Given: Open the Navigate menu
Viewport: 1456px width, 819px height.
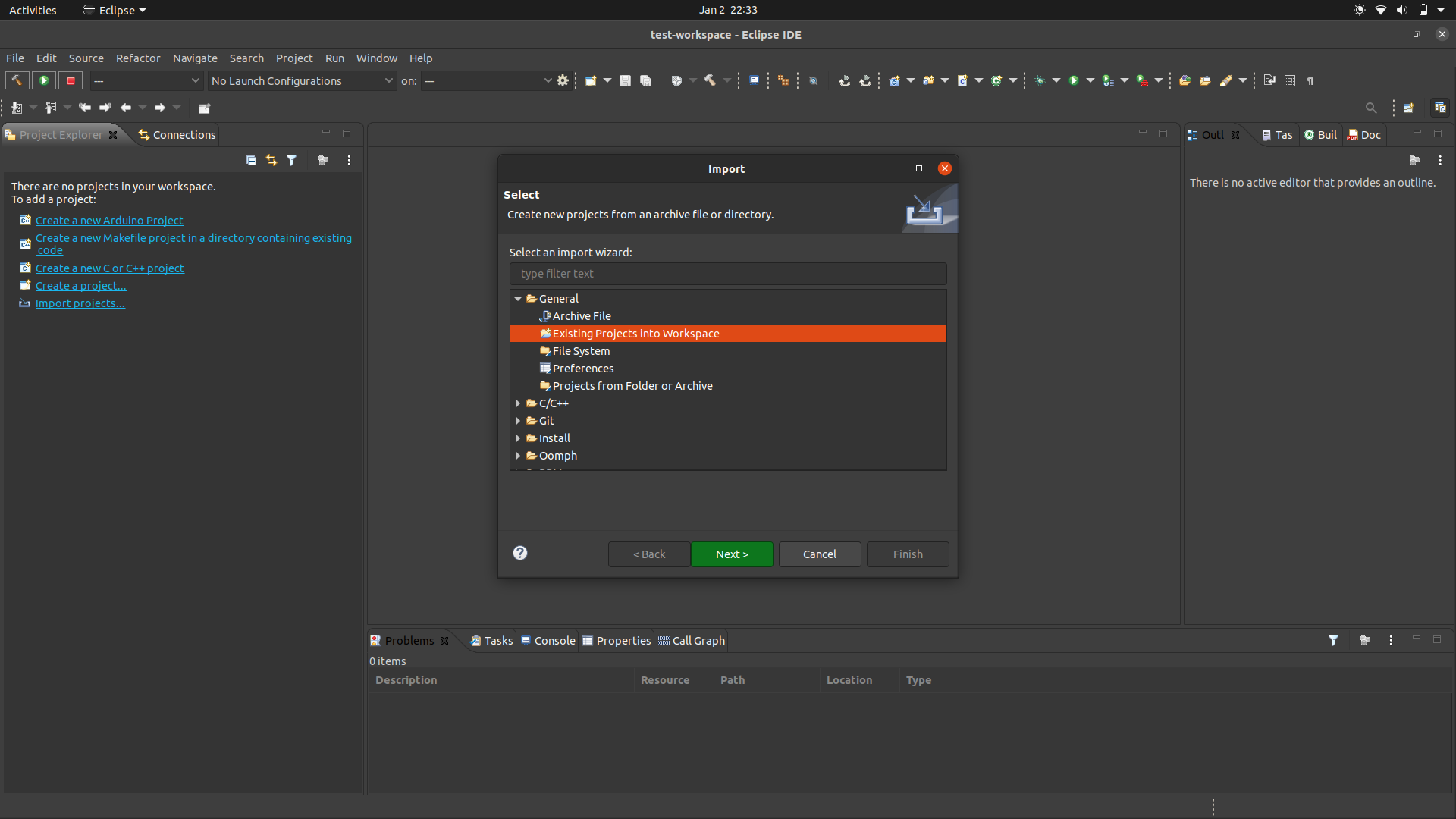Looking at the screenshot, I should tap(194, 58).
